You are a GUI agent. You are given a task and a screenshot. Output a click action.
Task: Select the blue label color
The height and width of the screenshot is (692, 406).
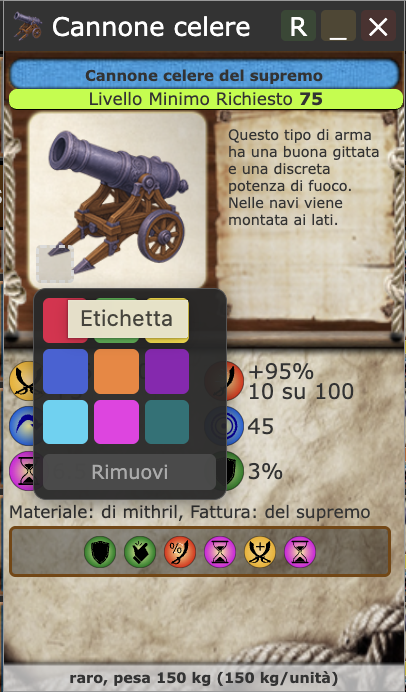pyautogui.click(x=65, y=372)
